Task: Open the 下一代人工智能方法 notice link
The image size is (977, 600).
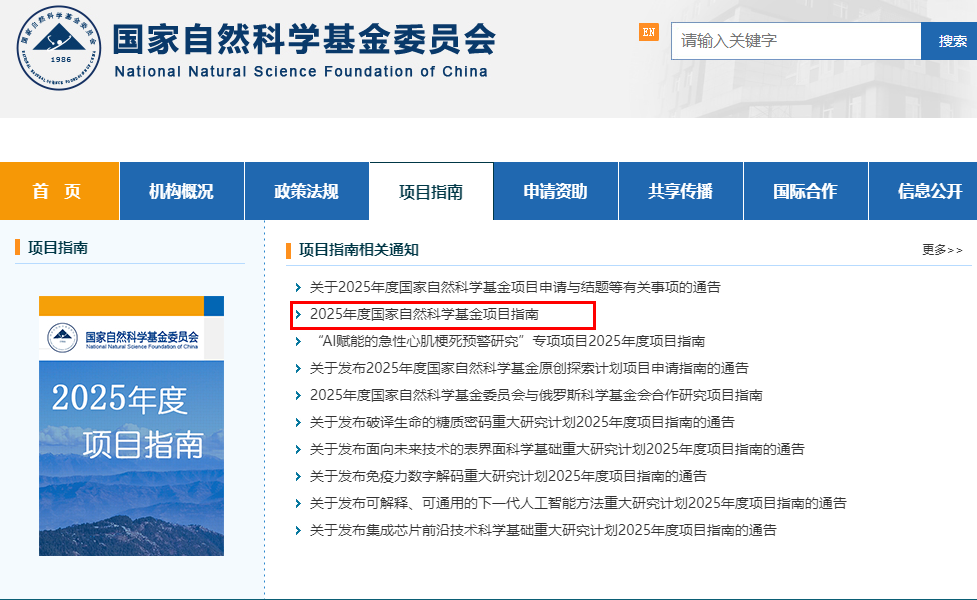Action: click(x=578, y=503)
